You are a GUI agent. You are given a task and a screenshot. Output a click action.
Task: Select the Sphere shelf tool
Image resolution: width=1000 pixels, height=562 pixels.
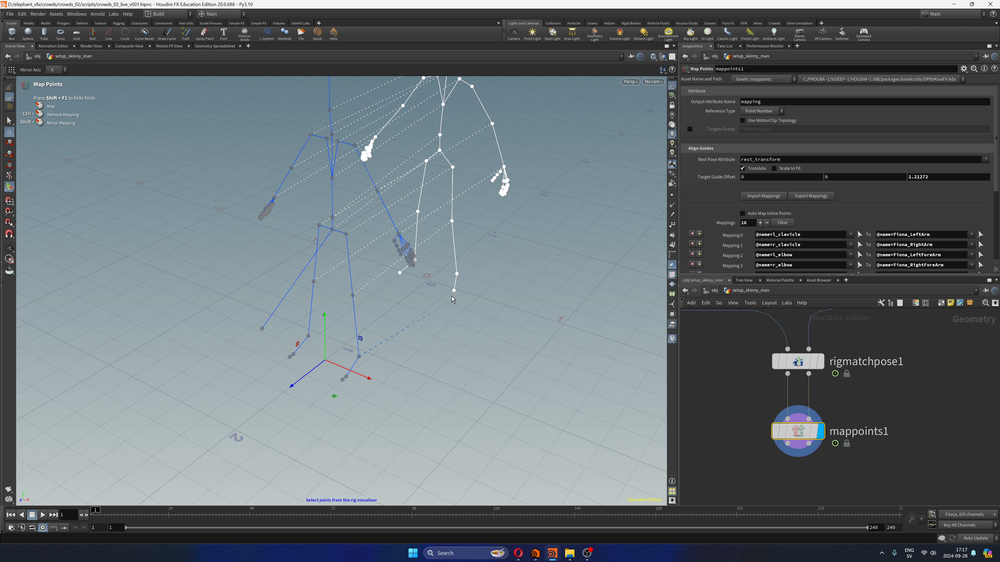[x=28, y=33]
